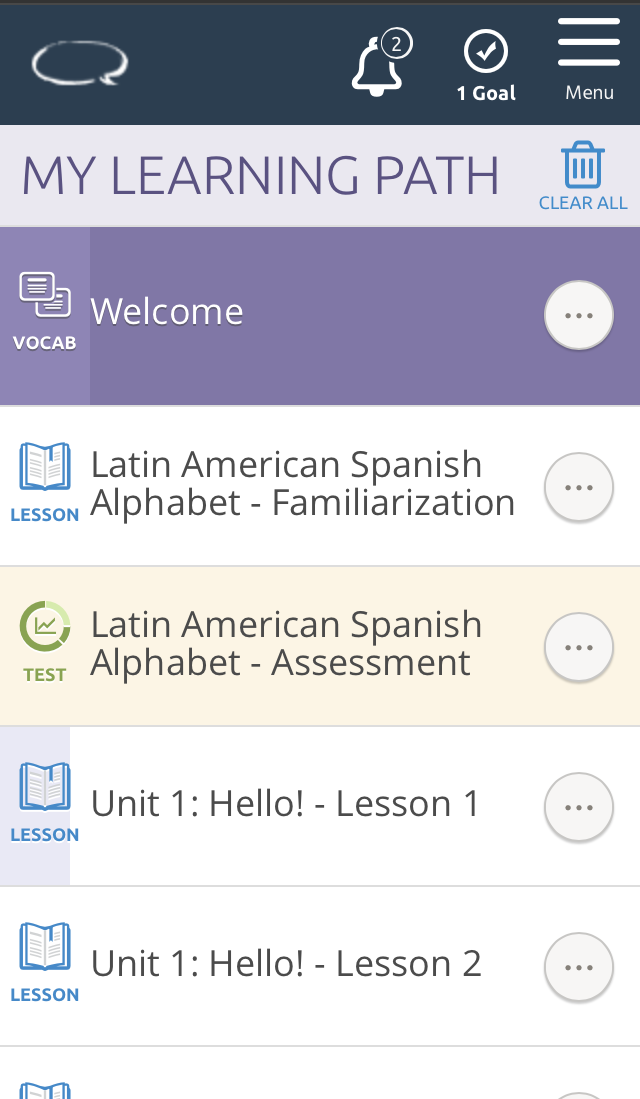This screenshot has width=640, height=1099.
Task: Tap the Lesson 1 book icon
Action: [x=45, y=787]
